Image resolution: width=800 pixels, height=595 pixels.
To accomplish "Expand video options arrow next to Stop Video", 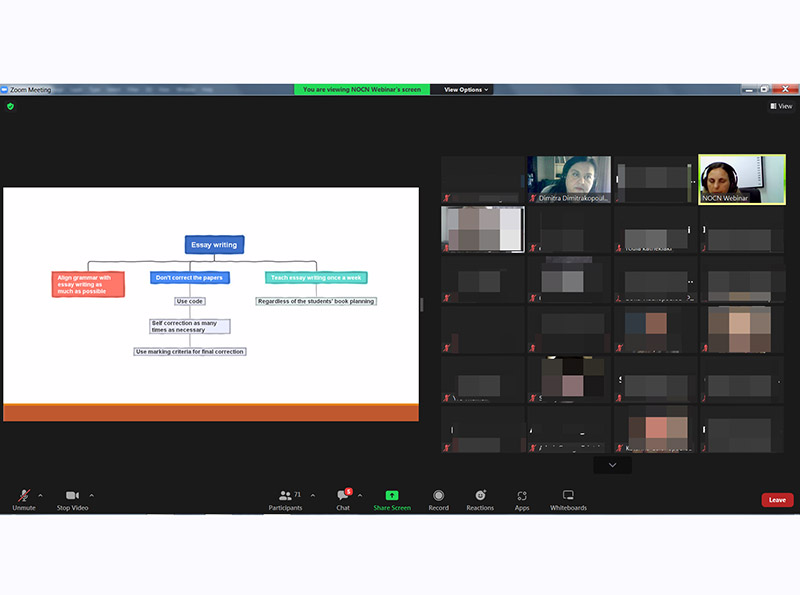I will coord(92,495).
